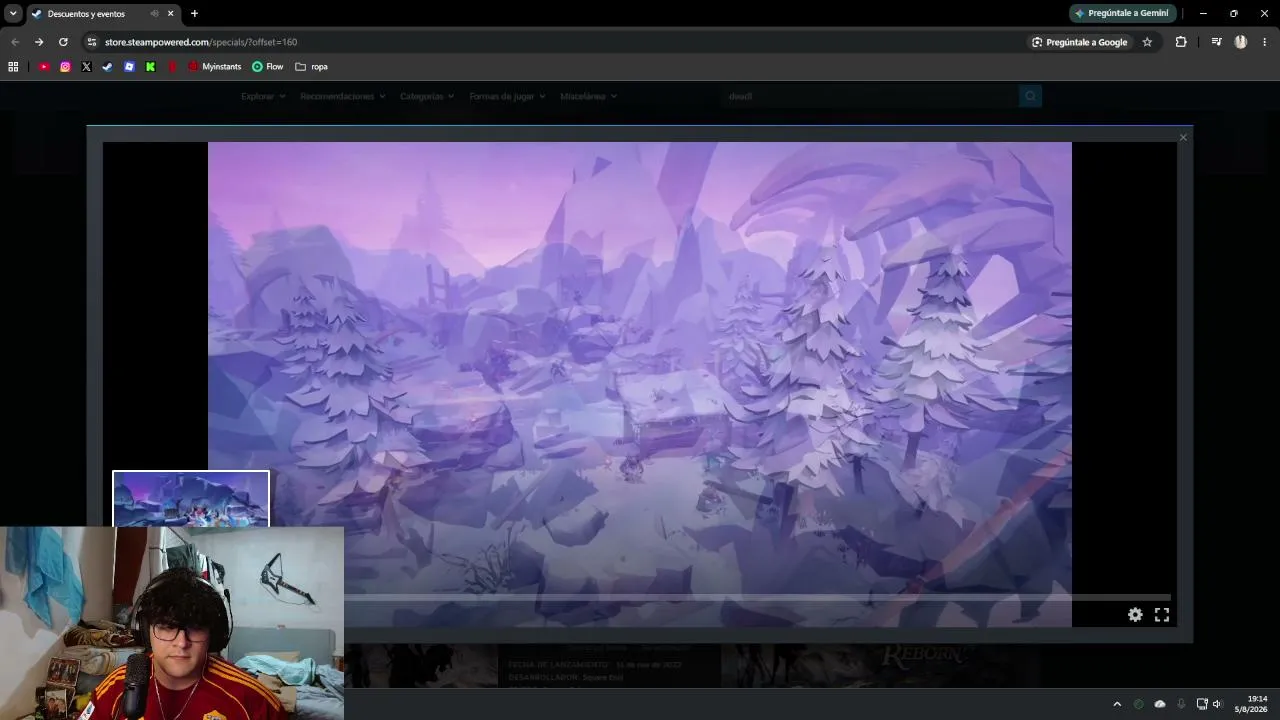Open the Myinstants bookmark
The height and width of the screenshot is (720, 1280).
tap(215, 67)
